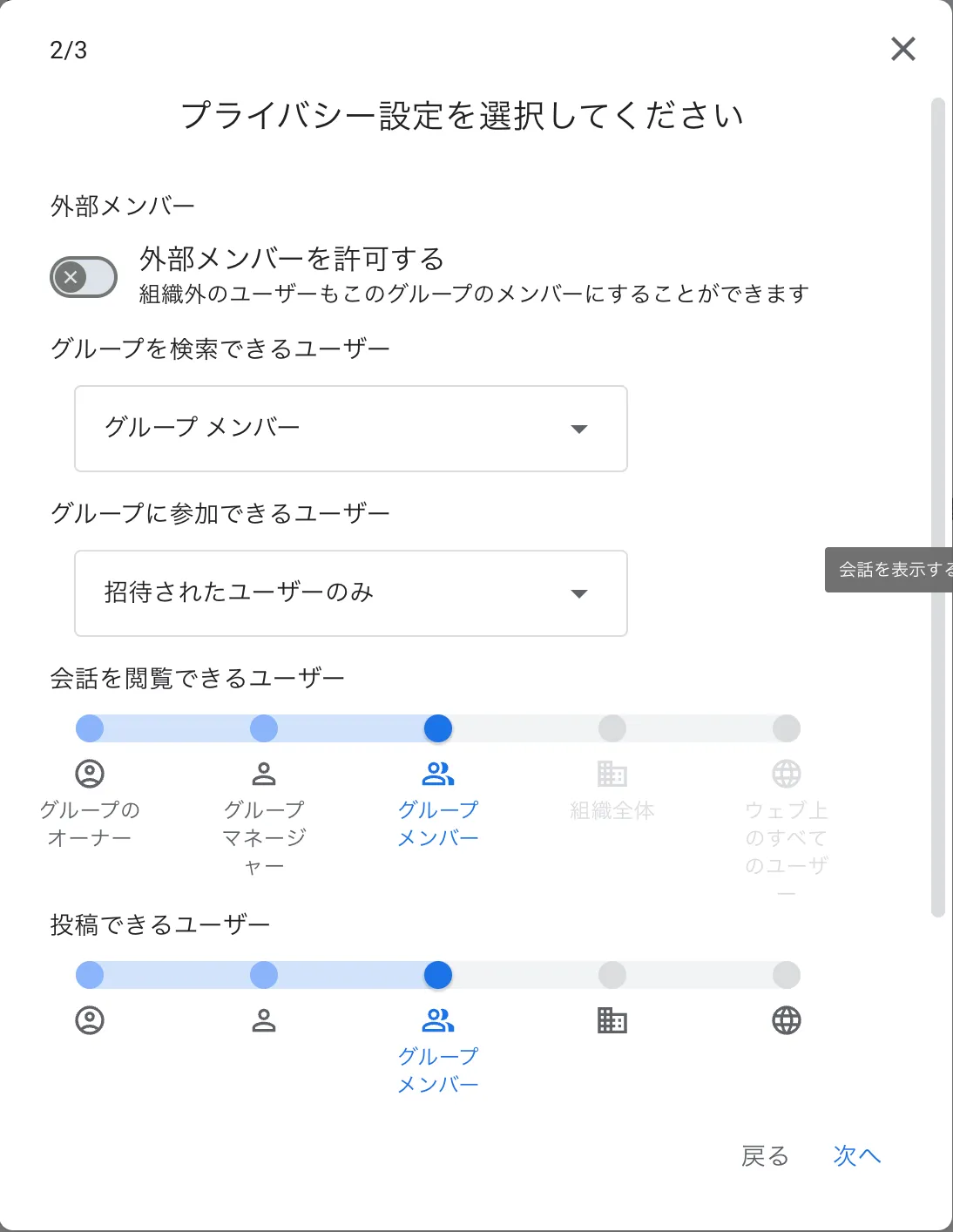Go to the next step with 次へ

click(857, 1156)
